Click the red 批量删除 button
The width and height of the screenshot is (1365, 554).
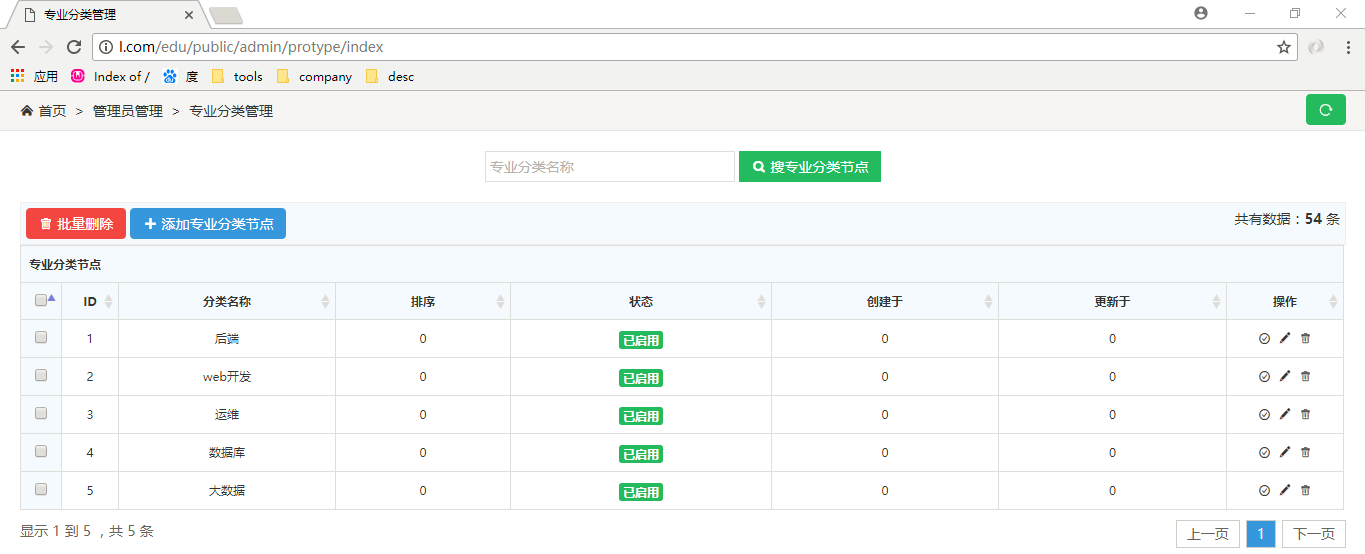[76, 224]
